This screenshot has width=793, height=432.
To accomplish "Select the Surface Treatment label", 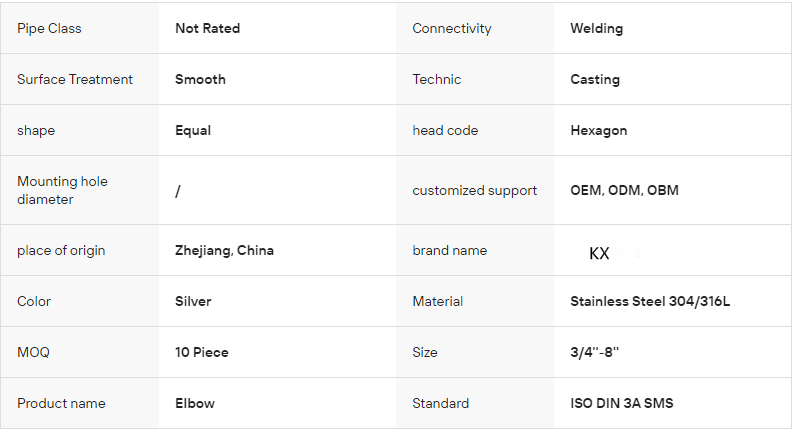I will [x=75, y=79].
